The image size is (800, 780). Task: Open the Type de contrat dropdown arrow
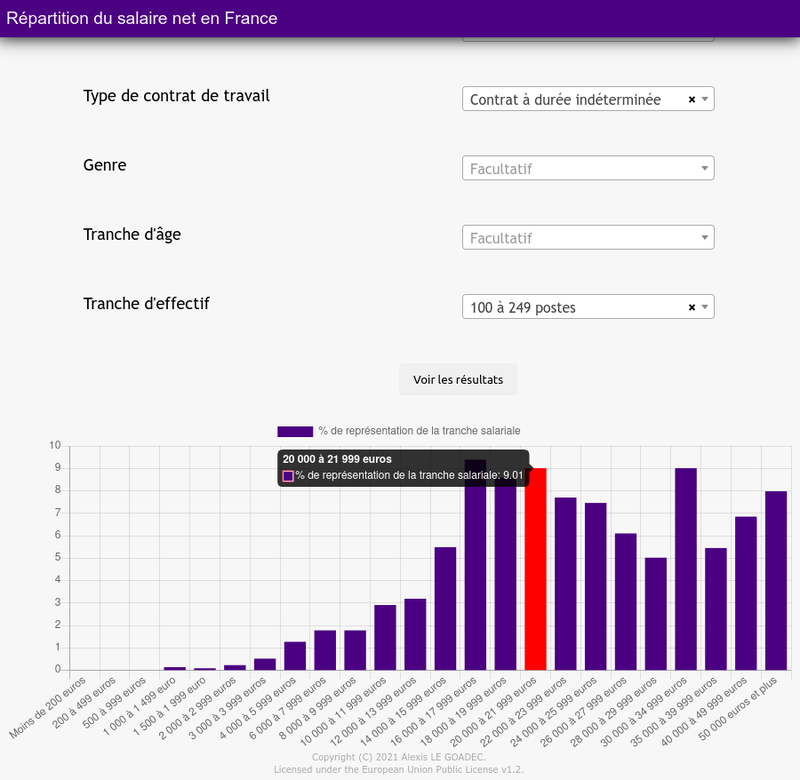click(705, 100)
